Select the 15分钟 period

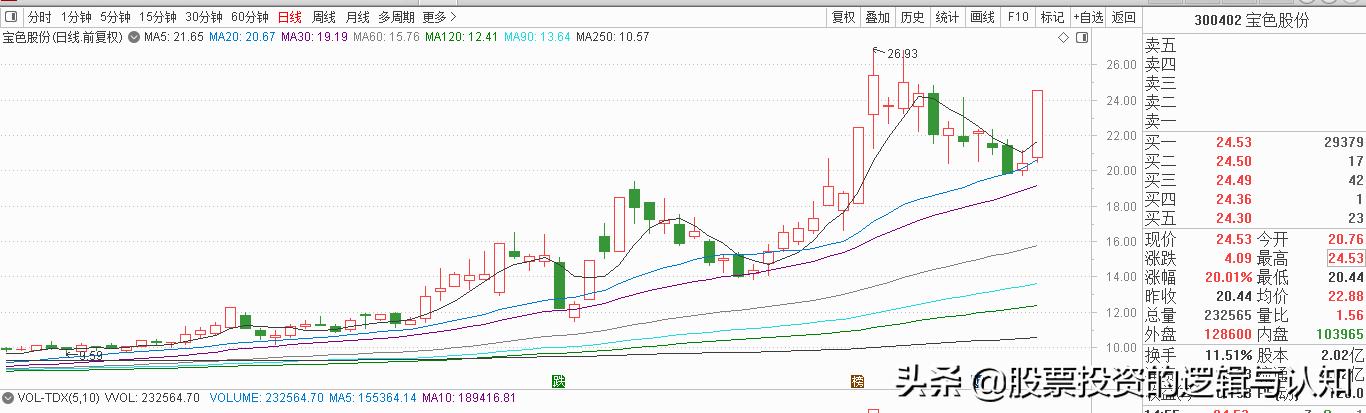(x=158, y=17)
